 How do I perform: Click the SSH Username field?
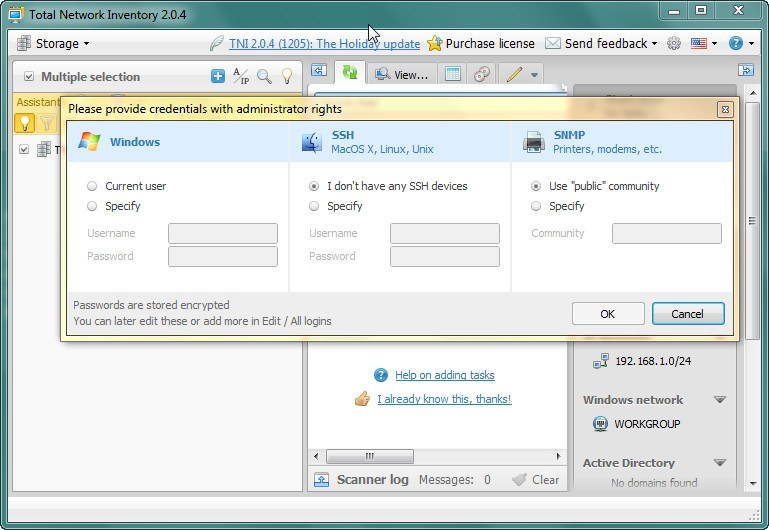click(x=445, y=233)
